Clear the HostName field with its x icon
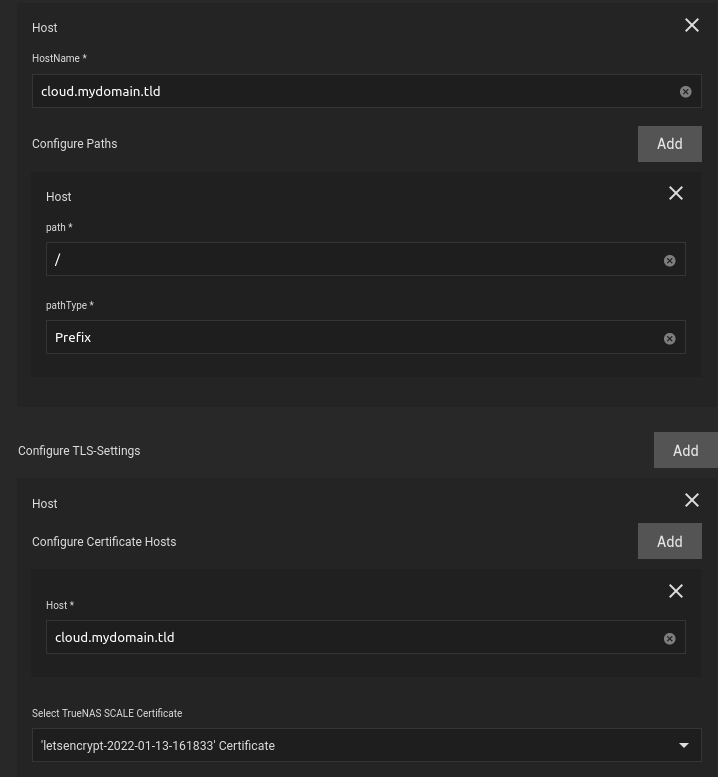This screenshot has width=718, height=777. [x=686, y=92]
